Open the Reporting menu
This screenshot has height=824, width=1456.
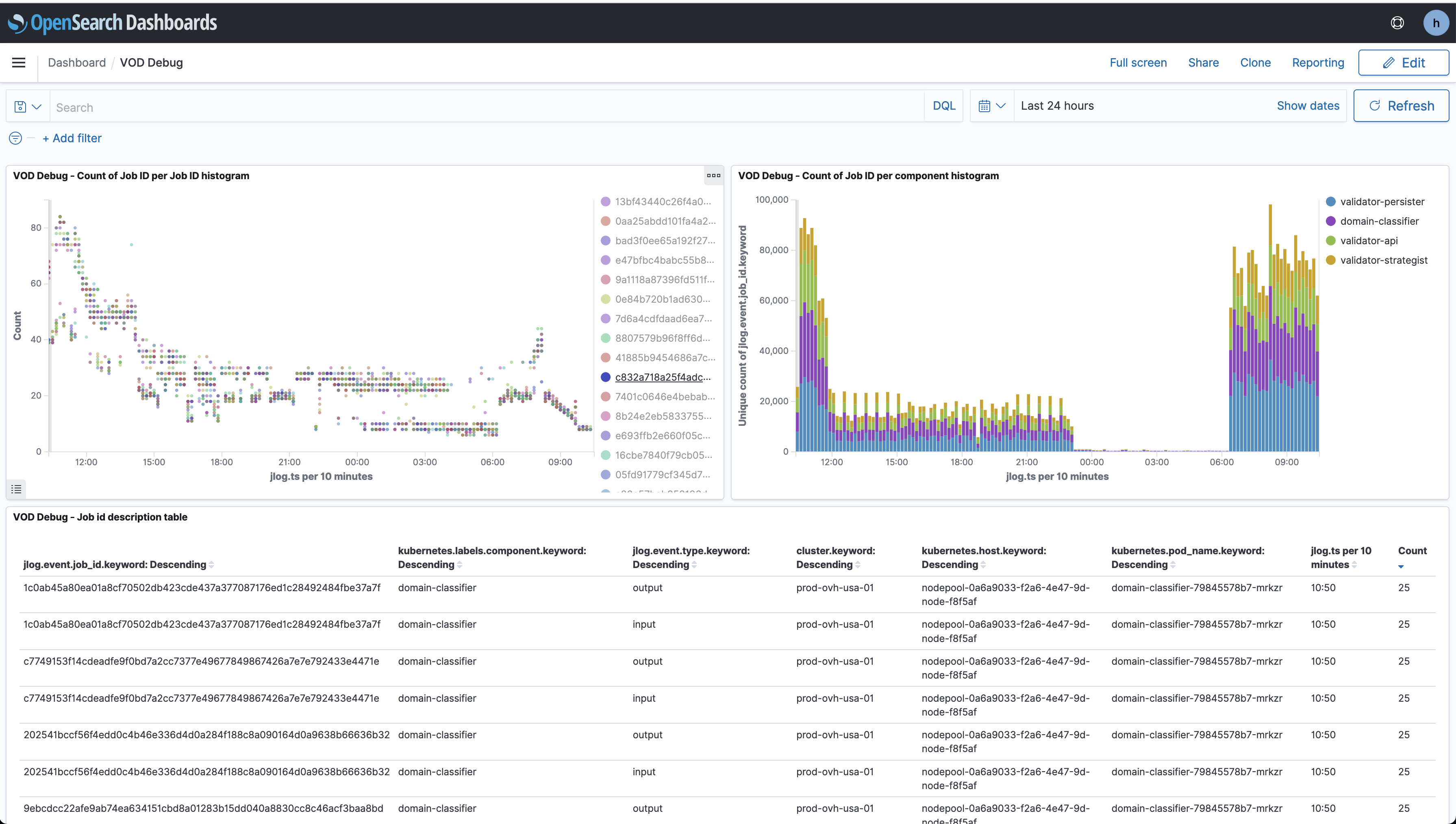click(x=1318, y=63)
